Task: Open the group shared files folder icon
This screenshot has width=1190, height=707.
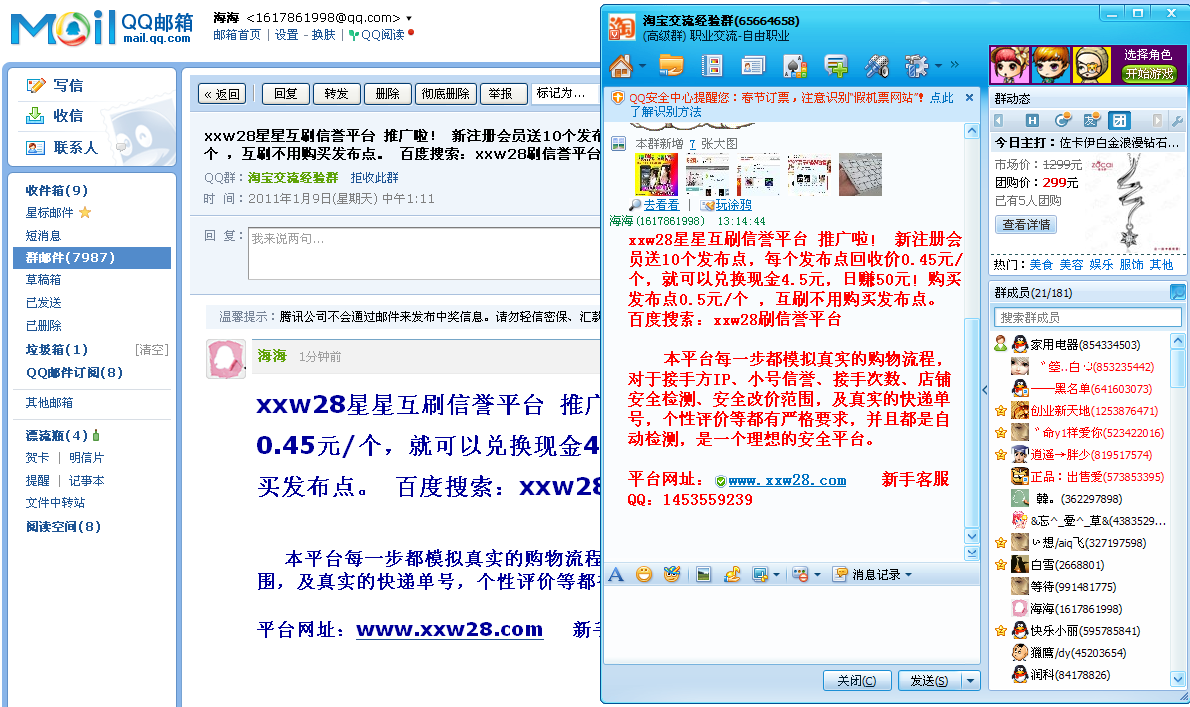Action: (x=671, y=66)
